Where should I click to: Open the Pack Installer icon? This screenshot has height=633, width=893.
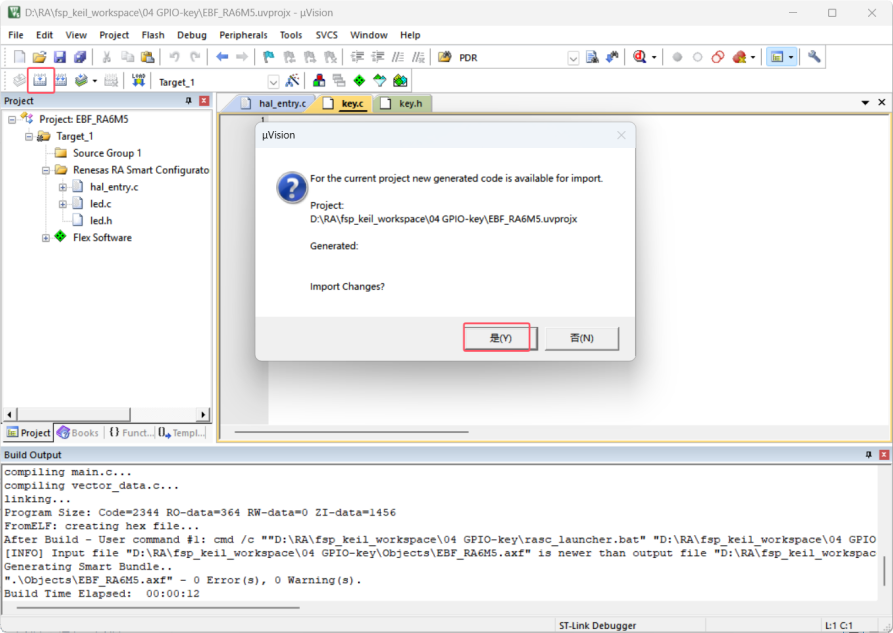coord(400,81)
